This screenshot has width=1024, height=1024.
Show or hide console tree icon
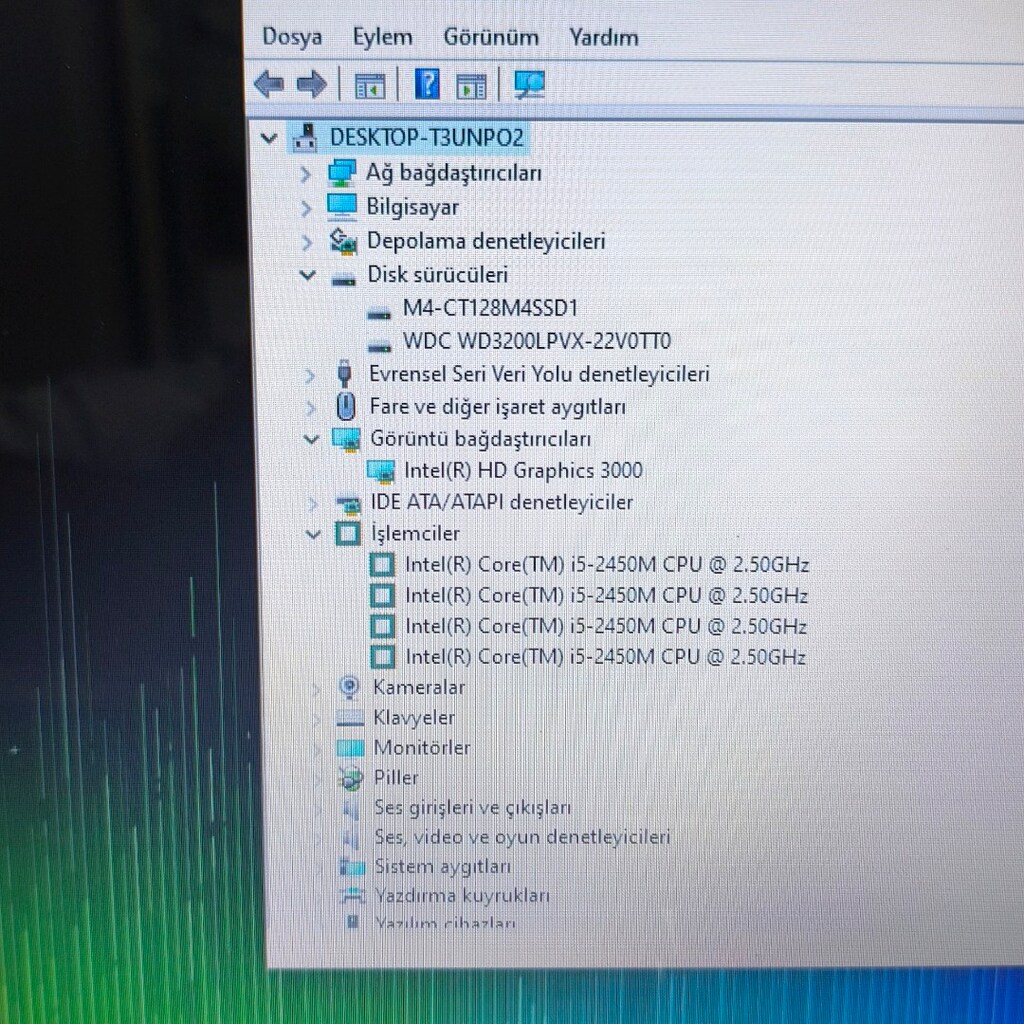click(370, 86)
